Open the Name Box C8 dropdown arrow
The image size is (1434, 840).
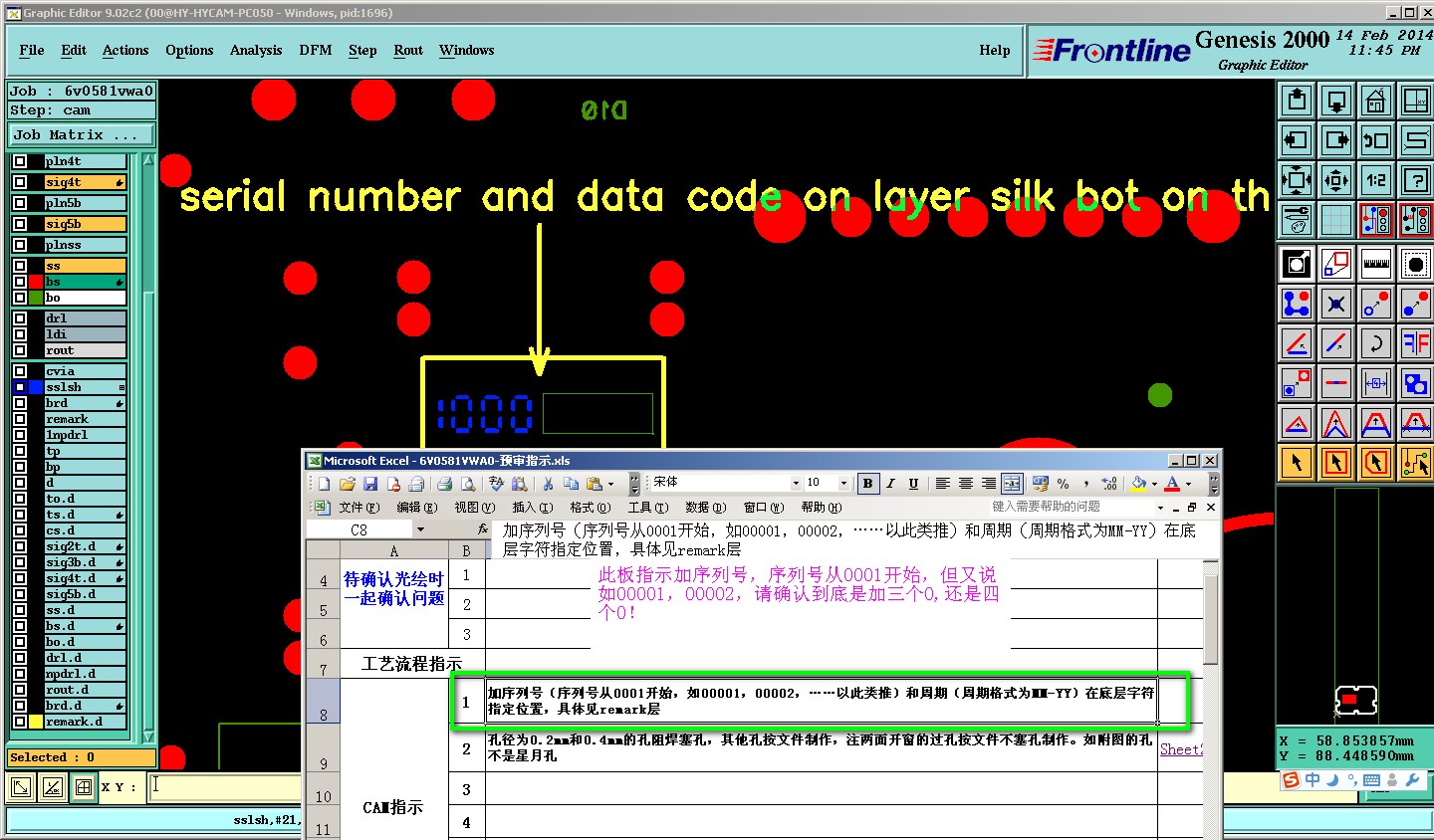pos(420,529)
